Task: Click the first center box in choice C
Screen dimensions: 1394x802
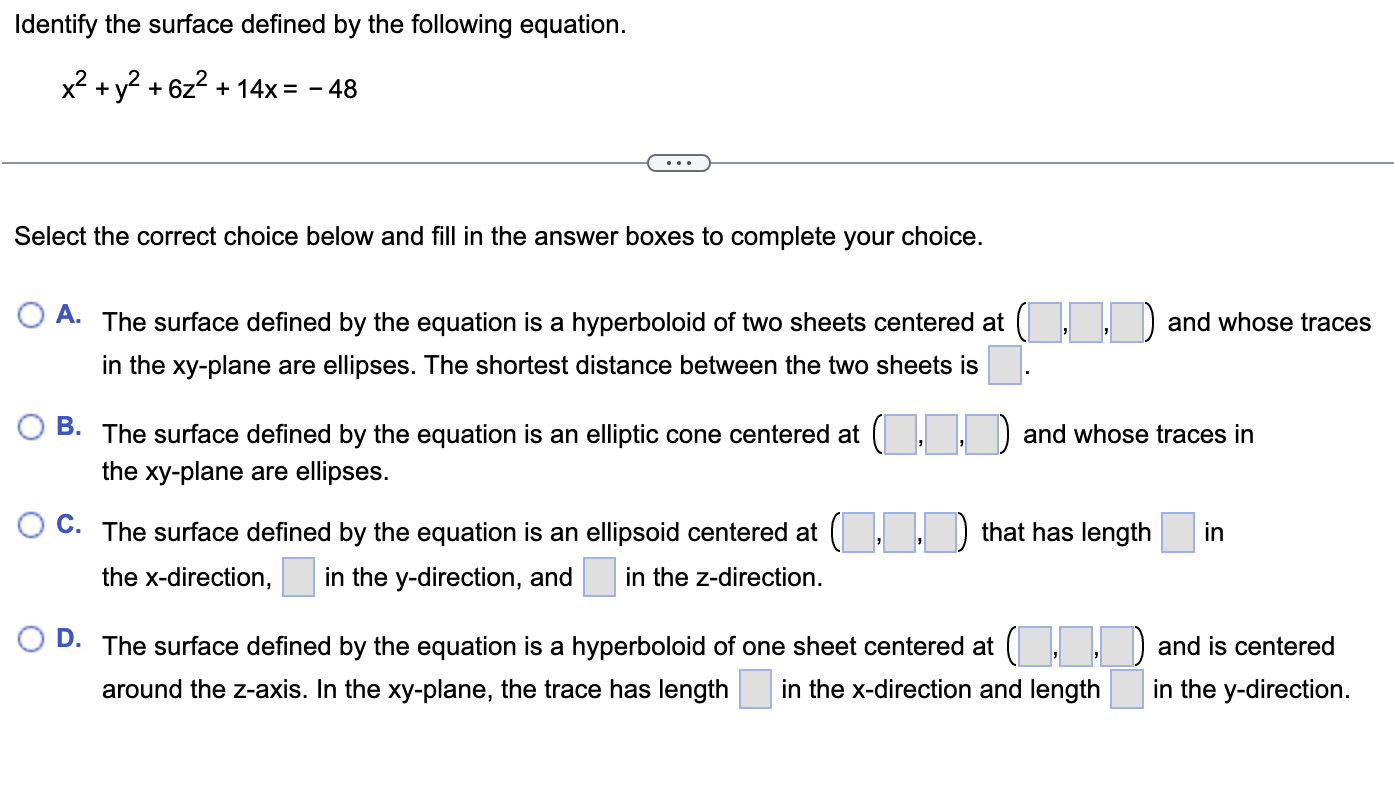Action: [856, 532]
